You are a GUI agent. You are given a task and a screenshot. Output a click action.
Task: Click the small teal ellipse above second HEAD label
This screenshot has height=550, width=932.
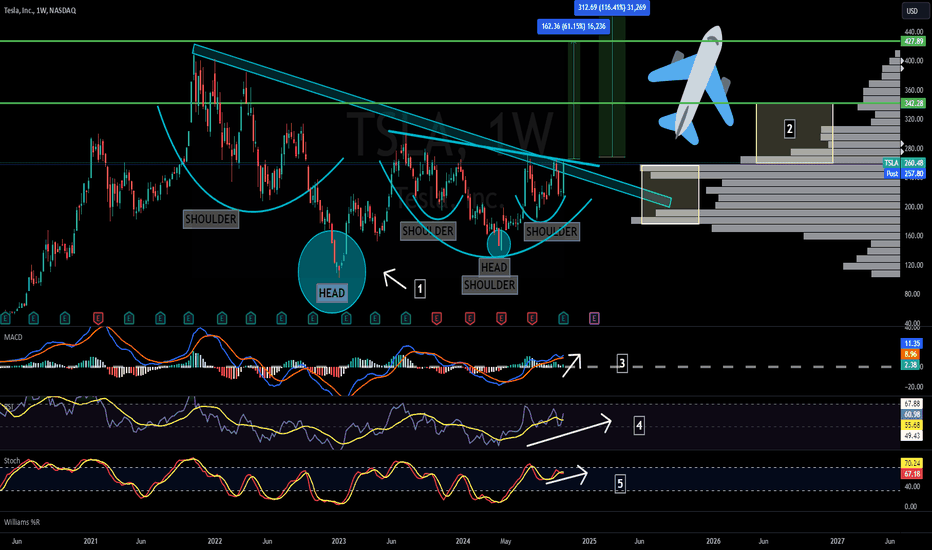pos(499,243)
